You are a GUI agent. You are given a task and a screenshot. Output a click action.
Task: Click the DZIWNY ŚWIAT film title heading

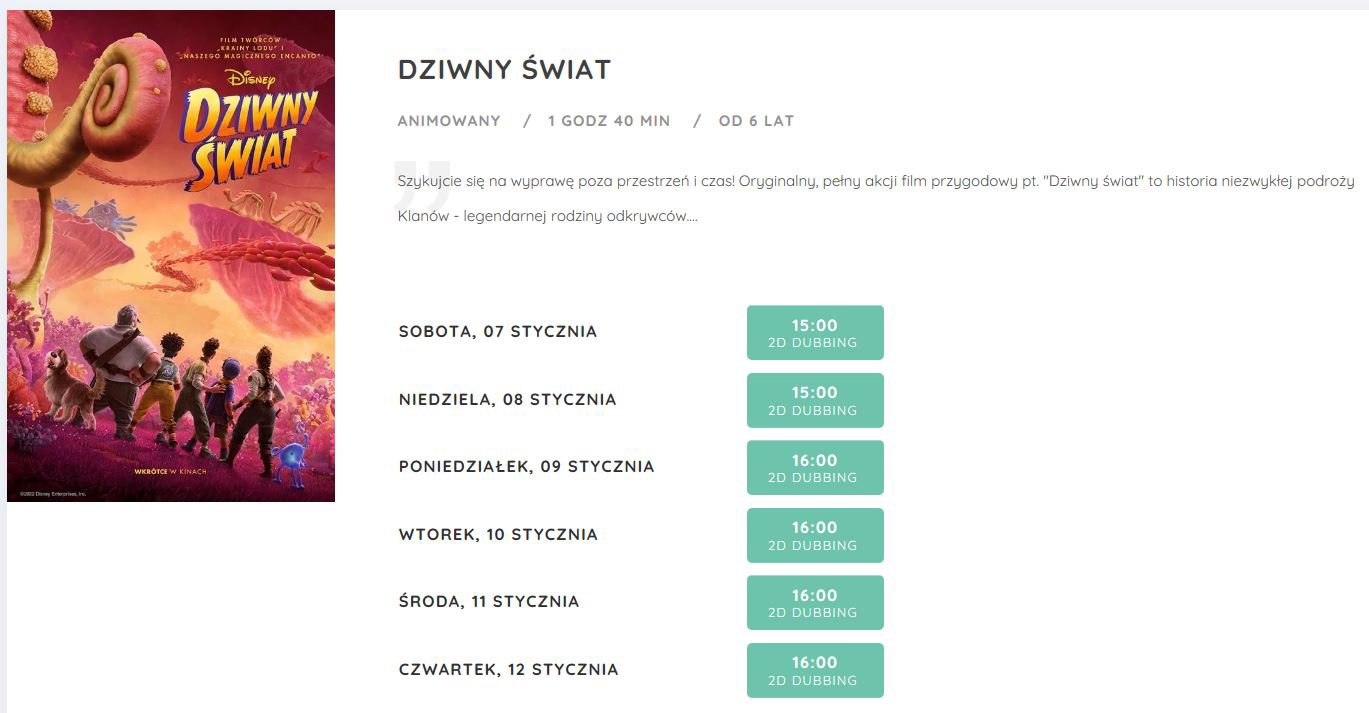coord(504,69)
